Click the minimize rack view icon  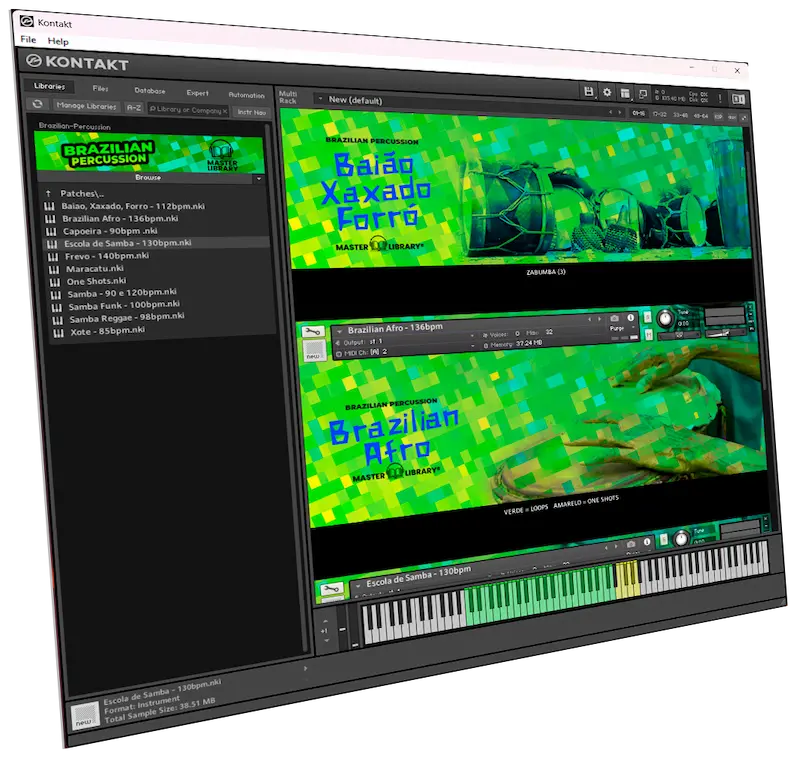point(643,94)
